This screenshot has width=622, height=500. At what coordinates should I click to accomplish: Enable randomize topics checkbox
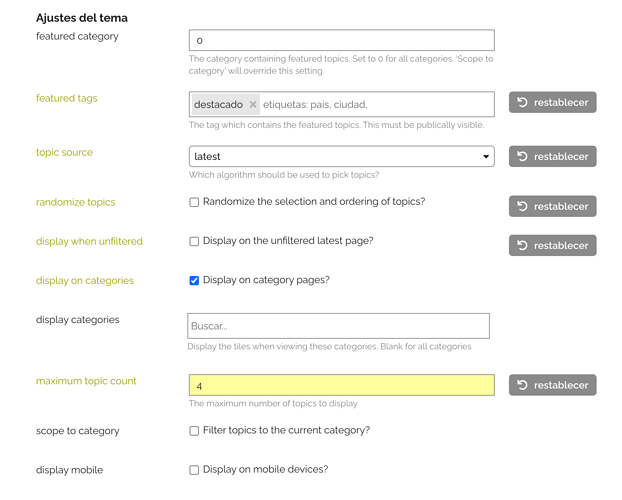click(x=194, y=202)
